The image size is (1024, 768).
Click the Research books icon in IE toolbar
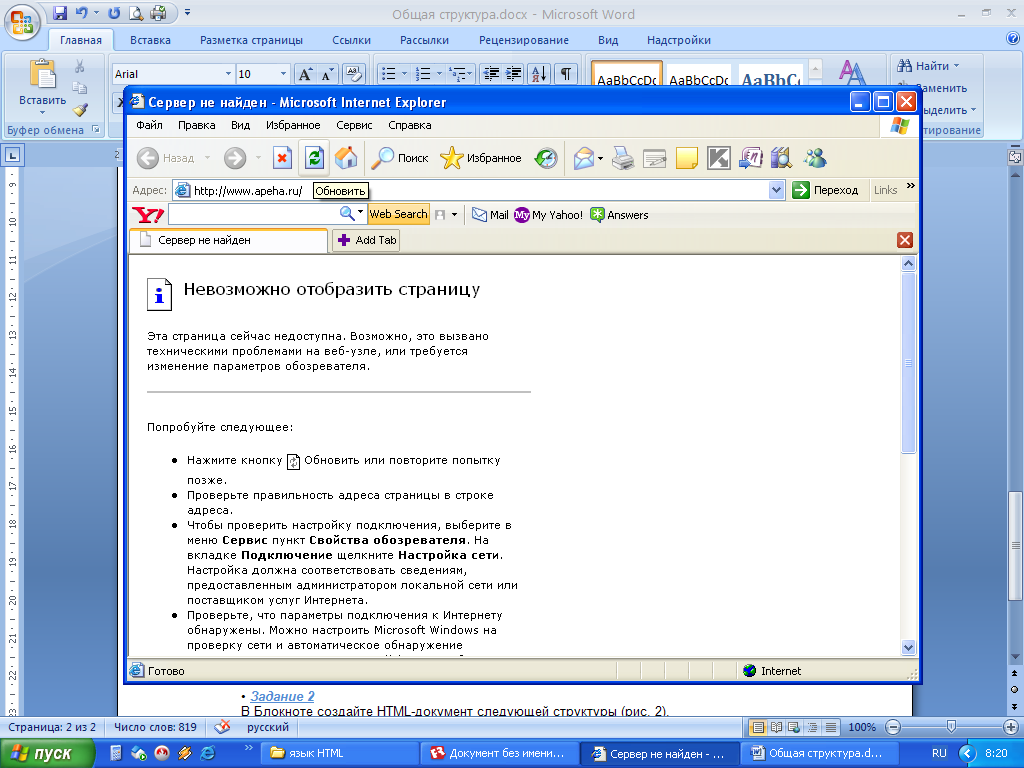(781, 157)
